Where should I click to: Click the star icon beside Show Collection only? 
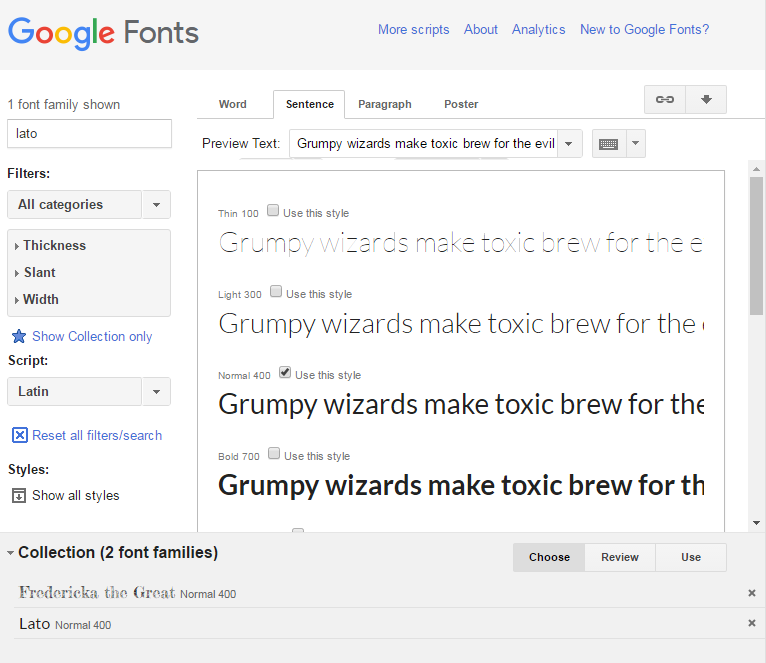19,336
